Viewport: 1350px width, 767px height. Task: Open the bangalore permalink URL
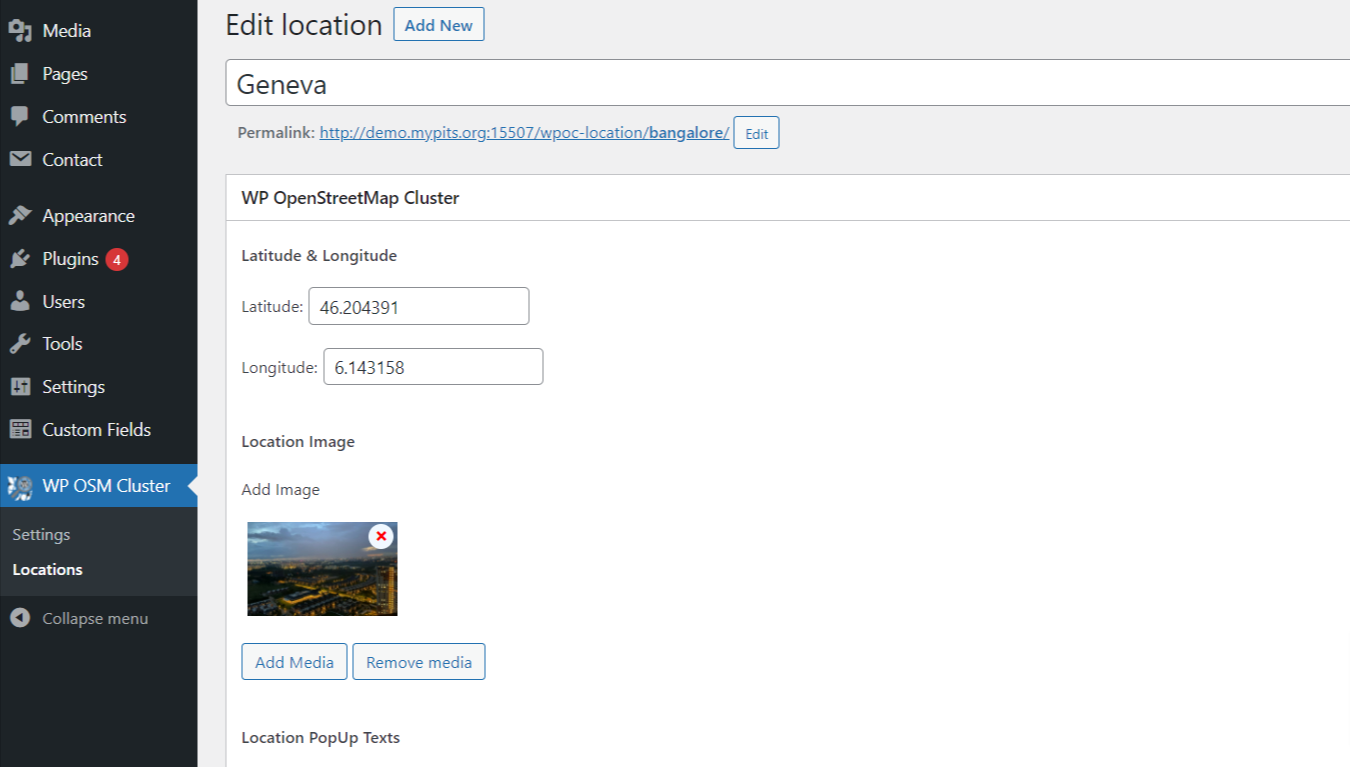[522, 131]
